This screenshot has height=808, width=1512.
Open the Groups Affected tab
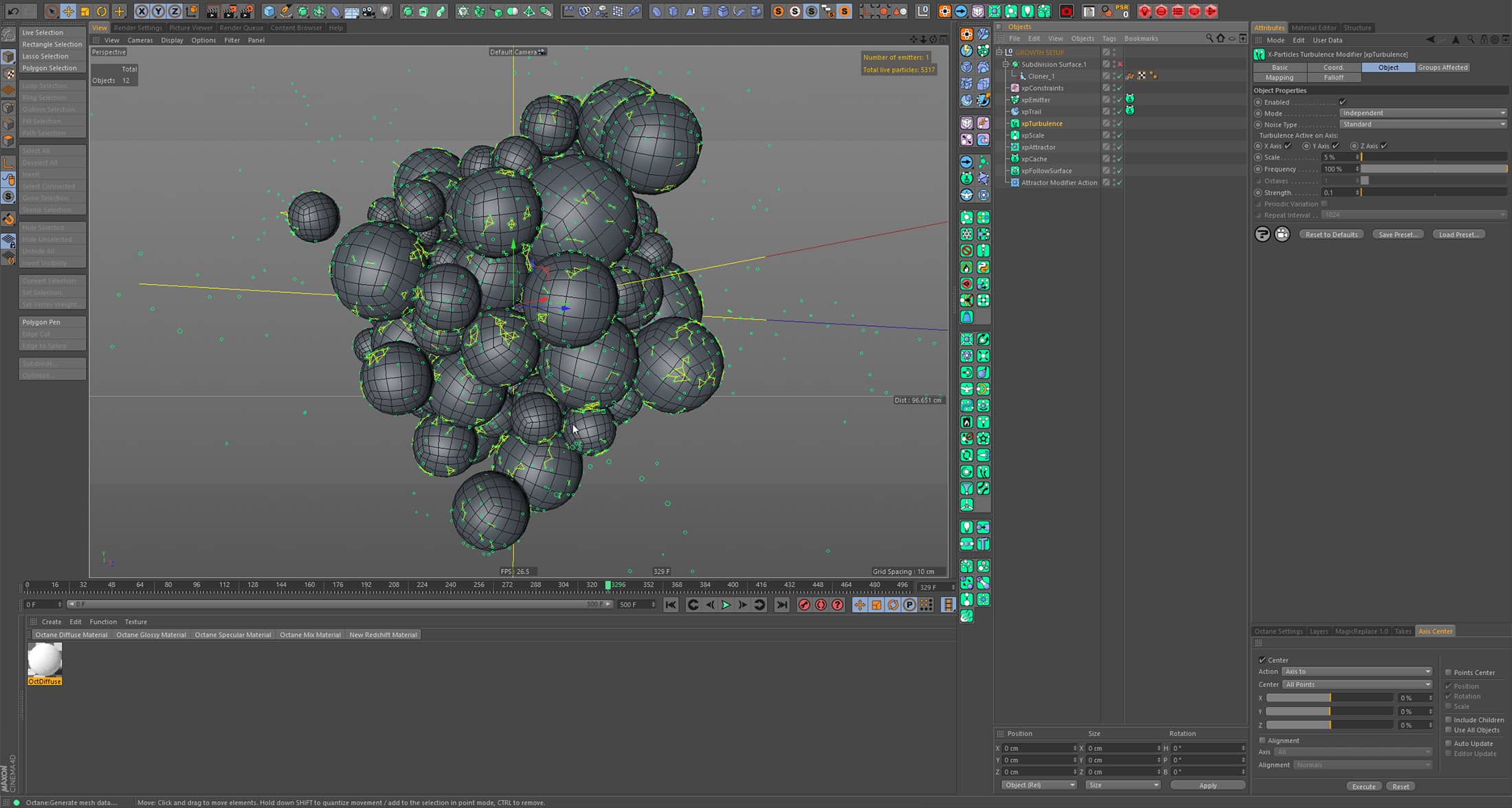1442,67
